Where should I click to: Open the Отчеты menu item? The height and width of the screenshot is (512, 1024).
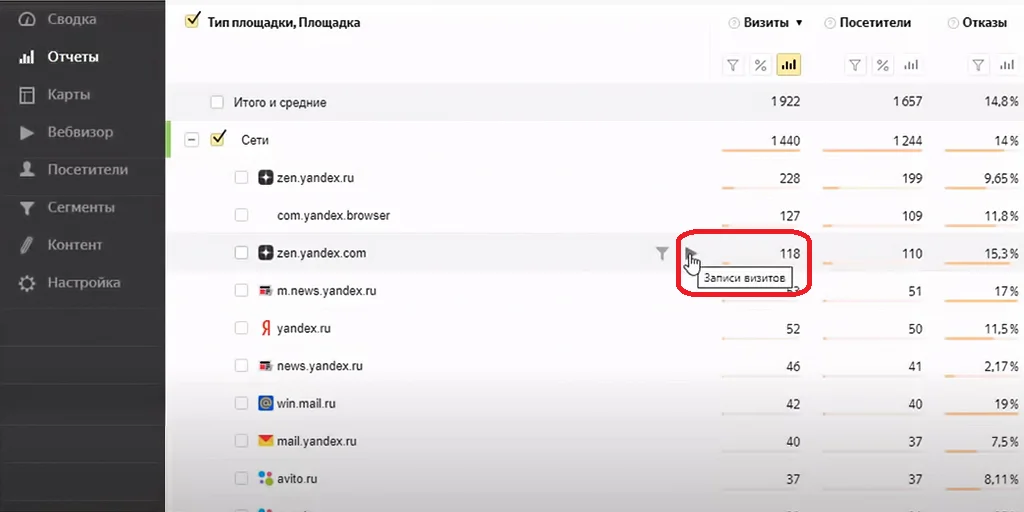(72, 57)
